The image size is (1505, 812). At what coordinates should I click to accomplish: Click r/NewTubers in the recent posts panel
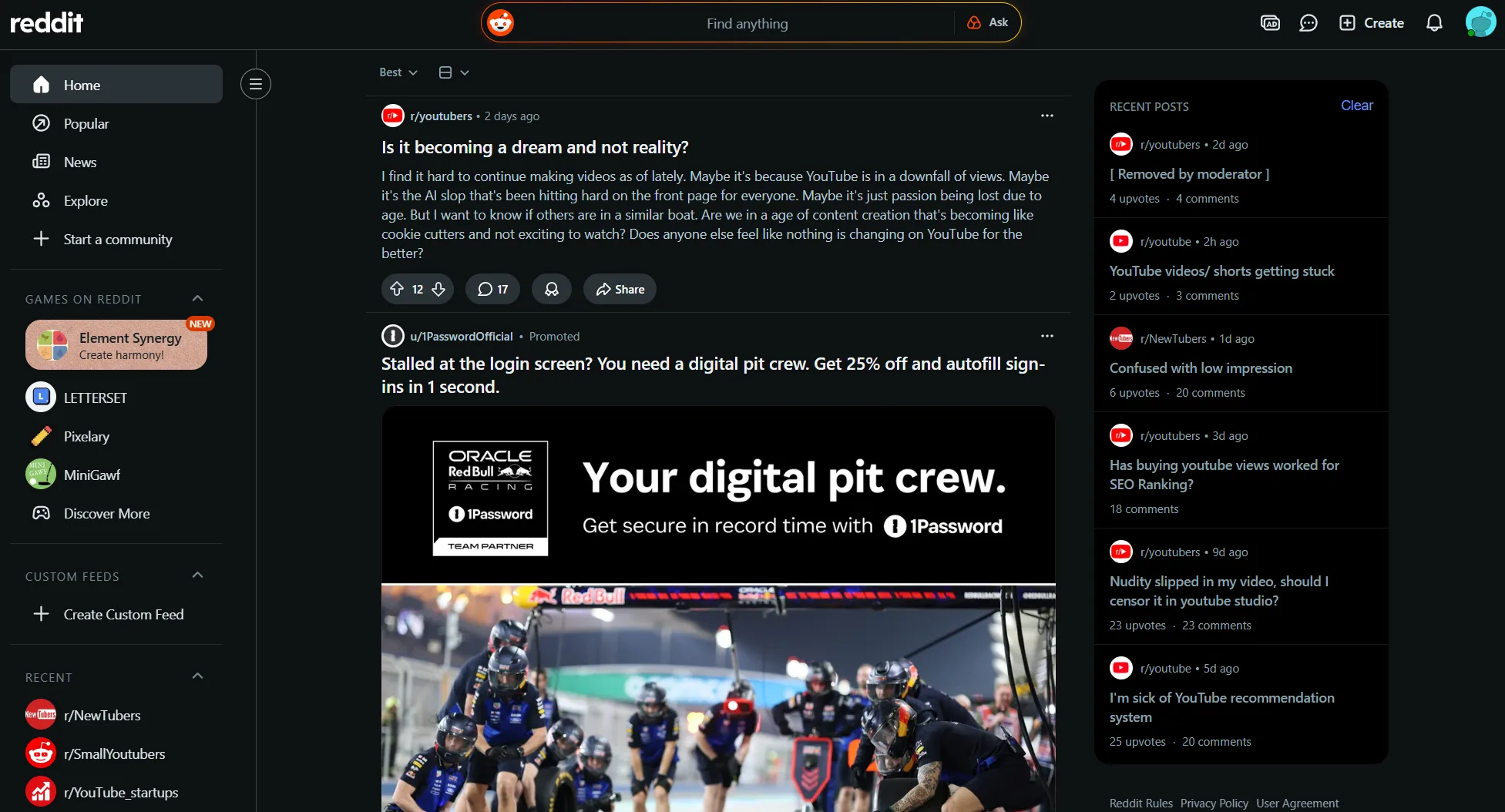pos(1174,338)
